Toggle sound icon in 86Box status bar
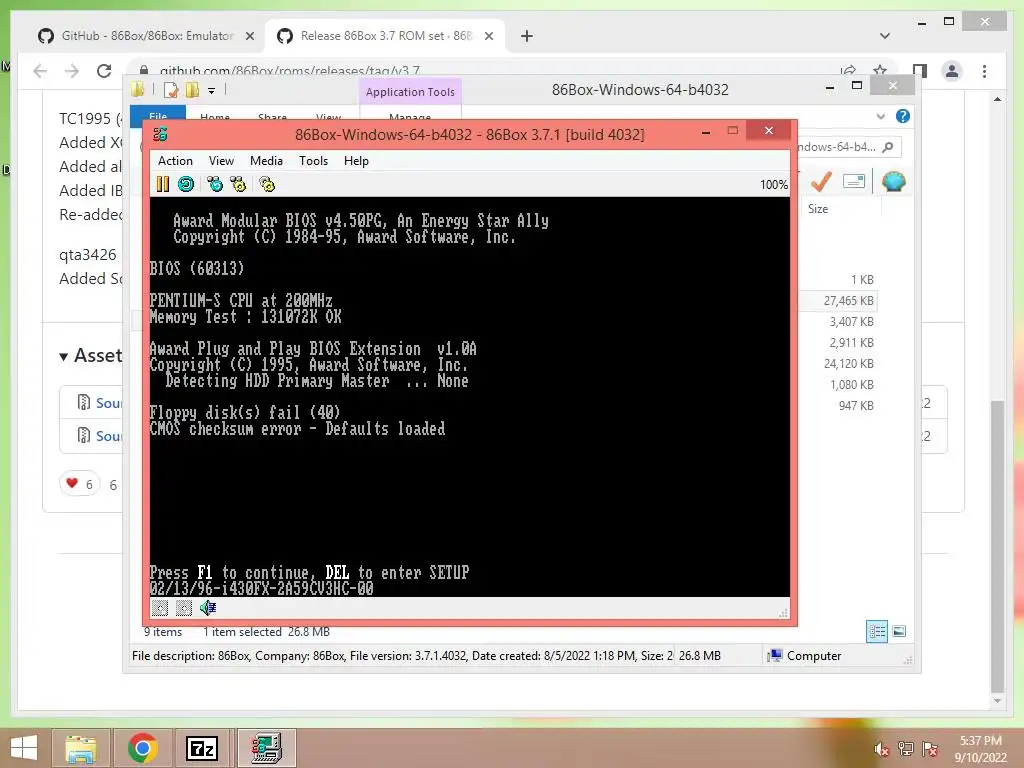 click(x=208, y=608)
